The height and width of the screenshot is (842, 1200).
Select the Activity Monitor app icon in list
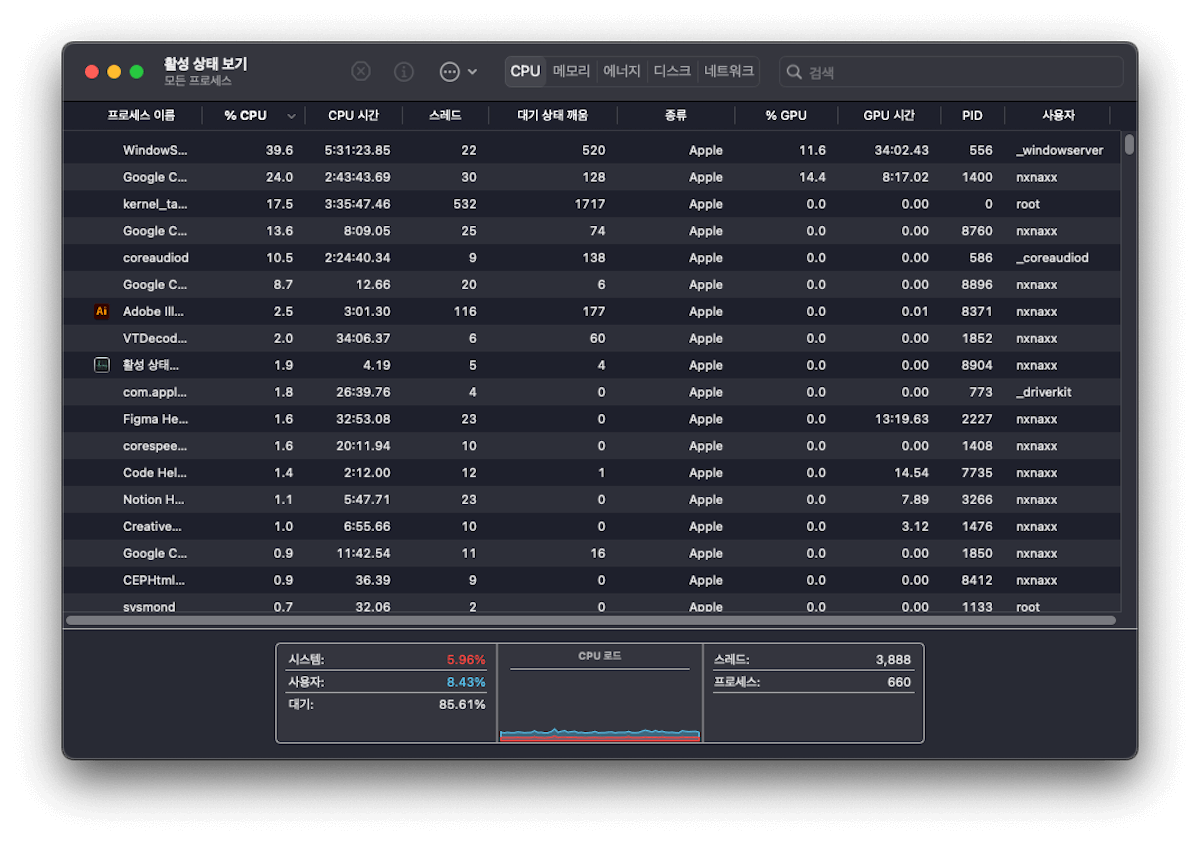(101, 365)
